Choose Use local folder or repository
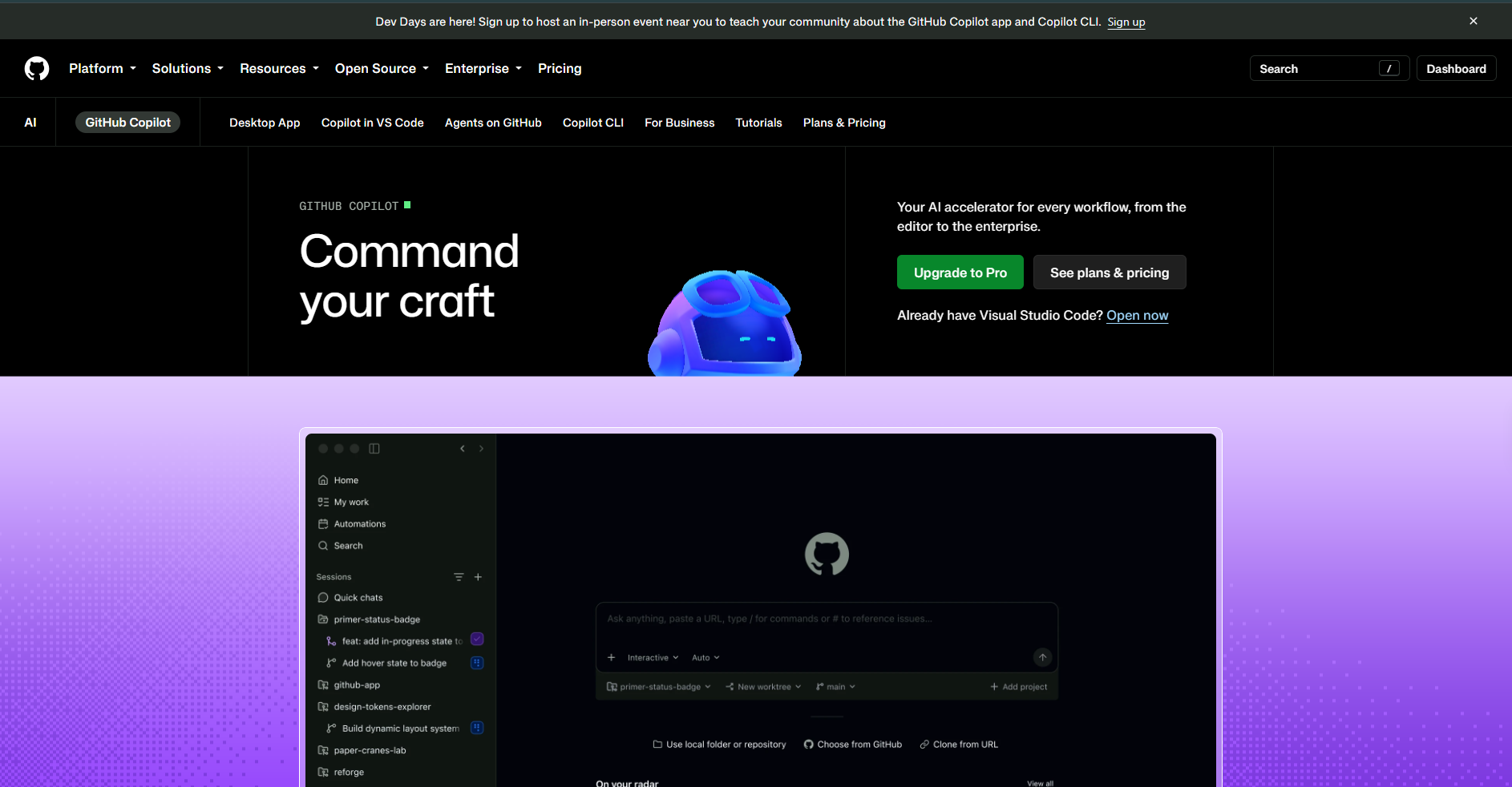 pos(720,745)
